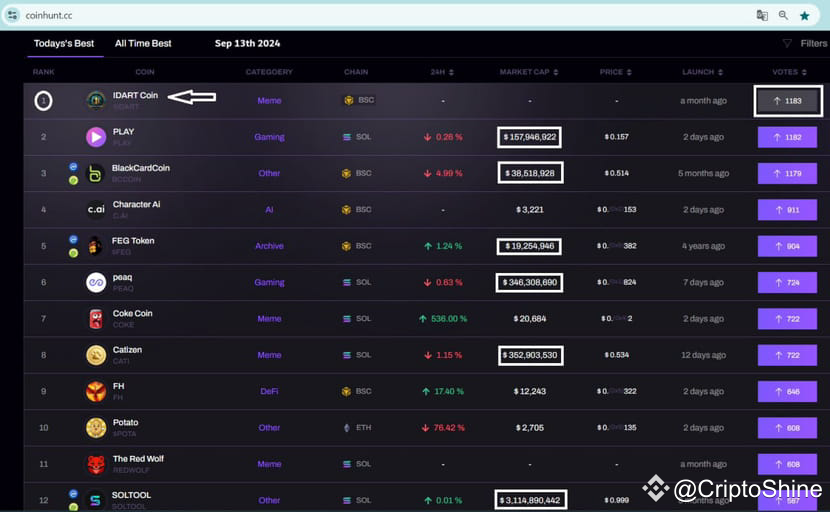Vote for FEG Token with 904 votes
The image size is (830, 512).
[x=787, y=246]
